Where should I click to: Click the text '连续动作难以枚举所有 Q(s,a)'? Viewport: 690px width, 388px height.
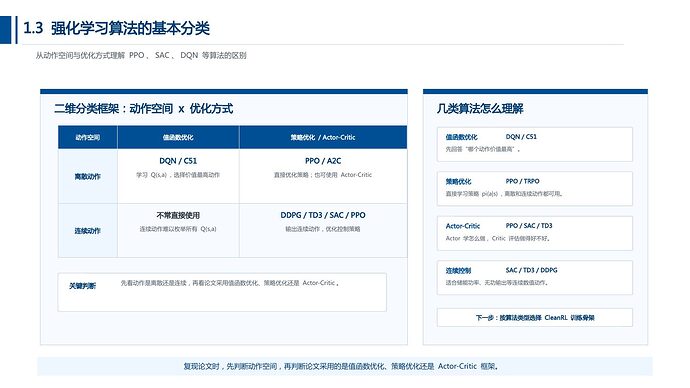tap(178, 229)
